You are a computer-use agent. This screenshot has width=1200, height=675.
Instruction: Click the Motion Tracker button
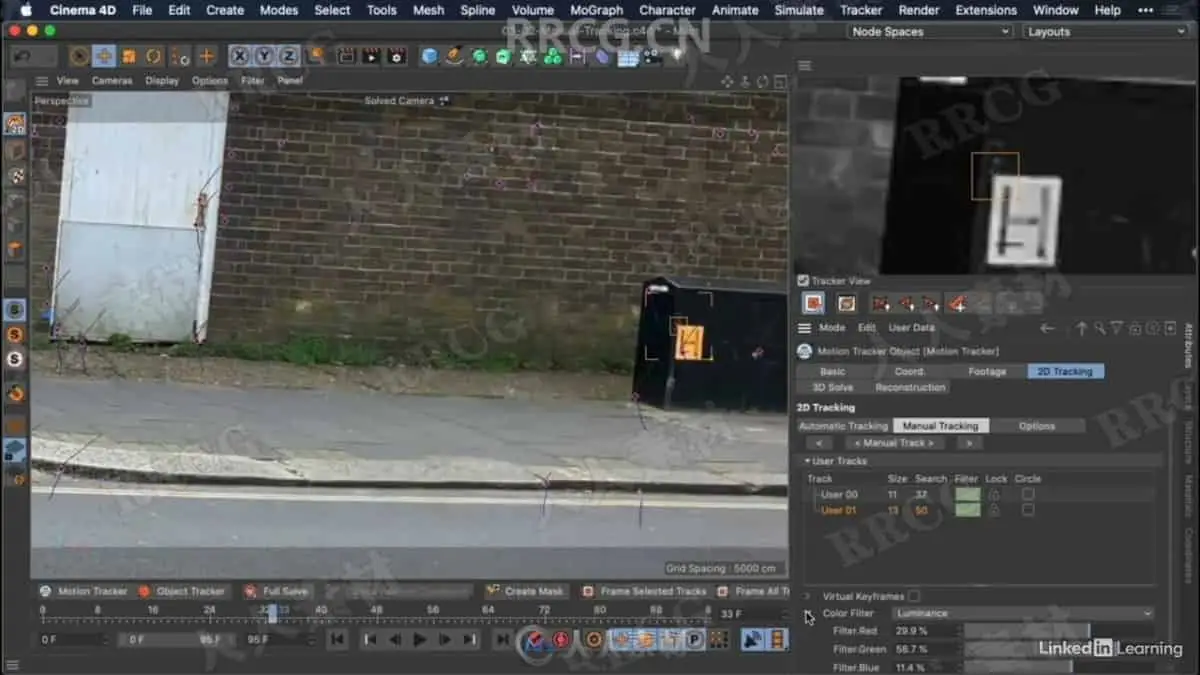(x=84, y=591)
